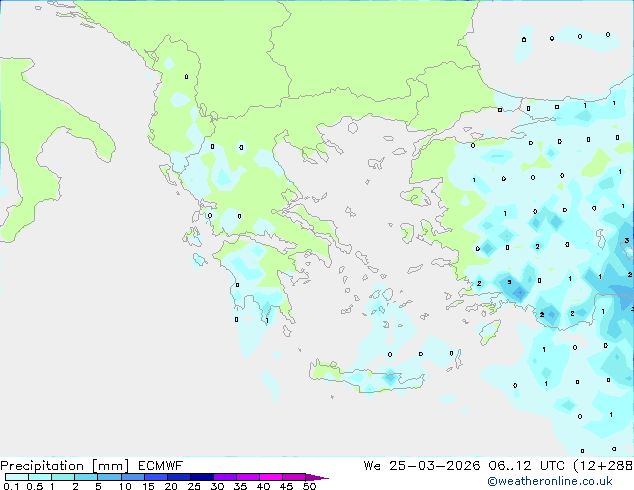Click the 35–40 mm legend swatch
Screen dimensions: 634x490
point(247,477)
